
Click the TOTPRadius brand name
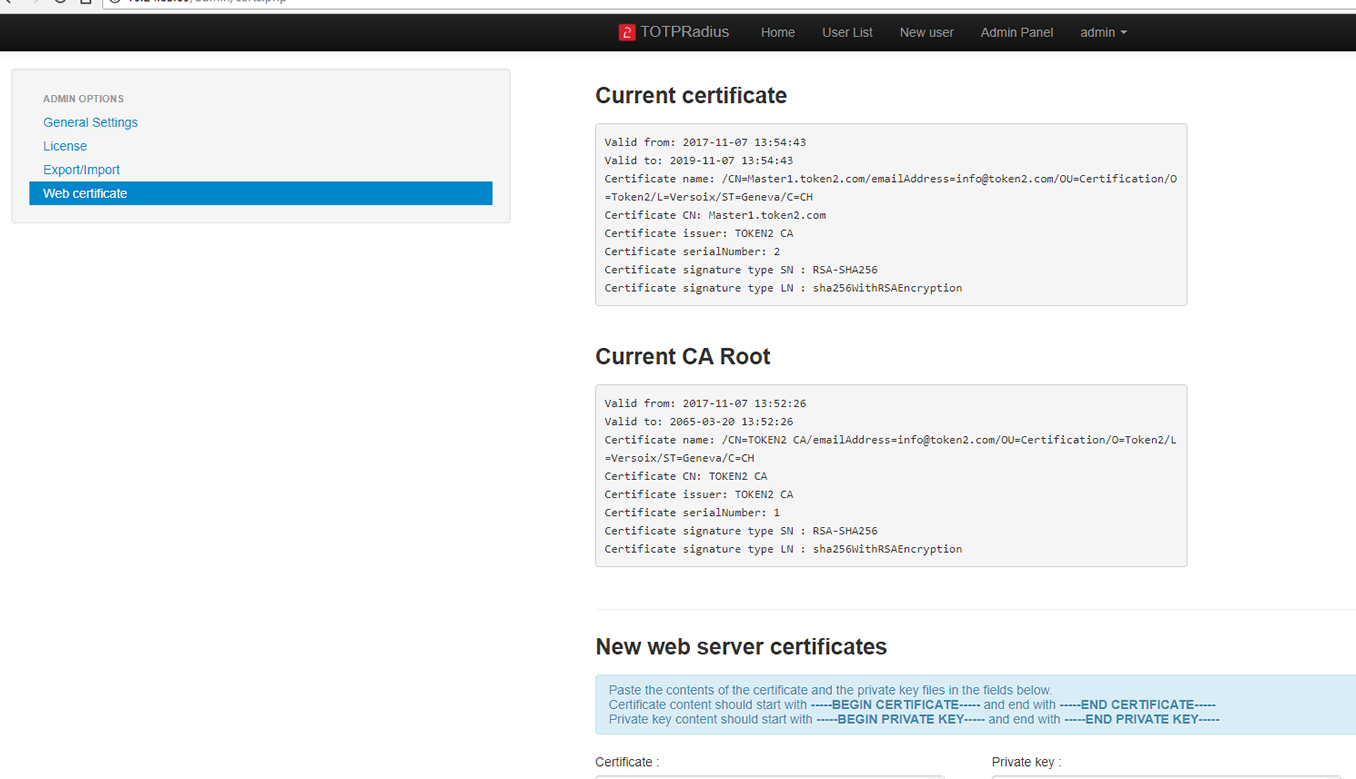point(685,32)
